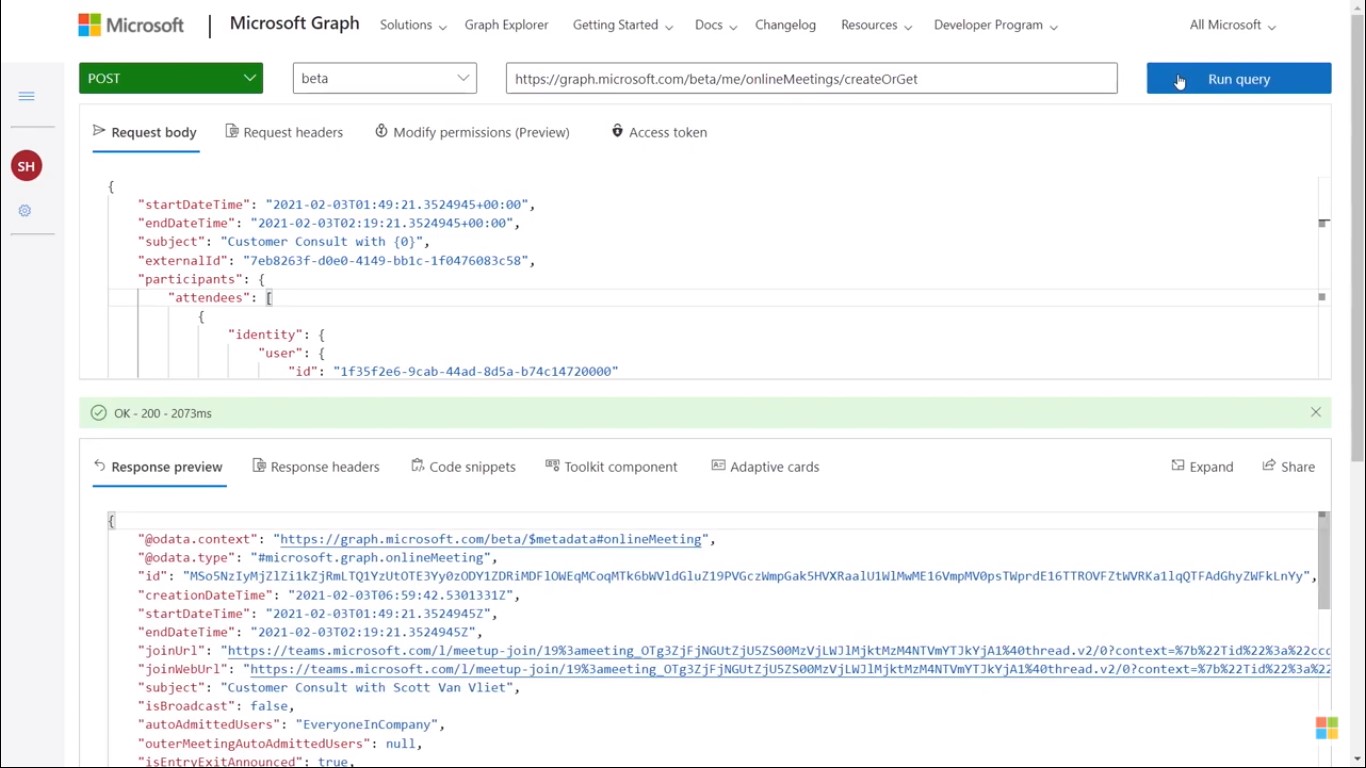Expand the Resources menu
The height and width of the screenshot is (768, 1366).
[876, 25]
